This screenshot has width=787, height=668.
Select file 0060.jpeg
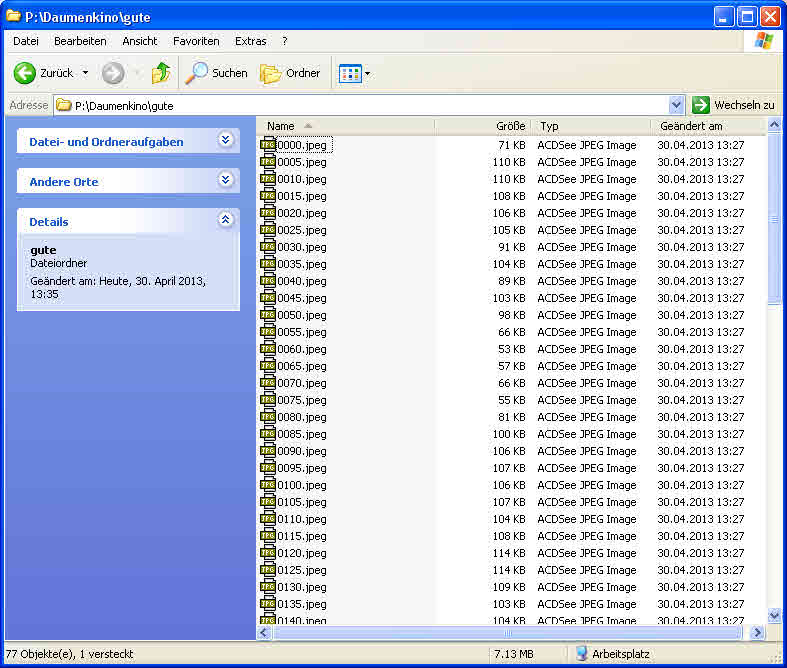[x=302, y=349]
